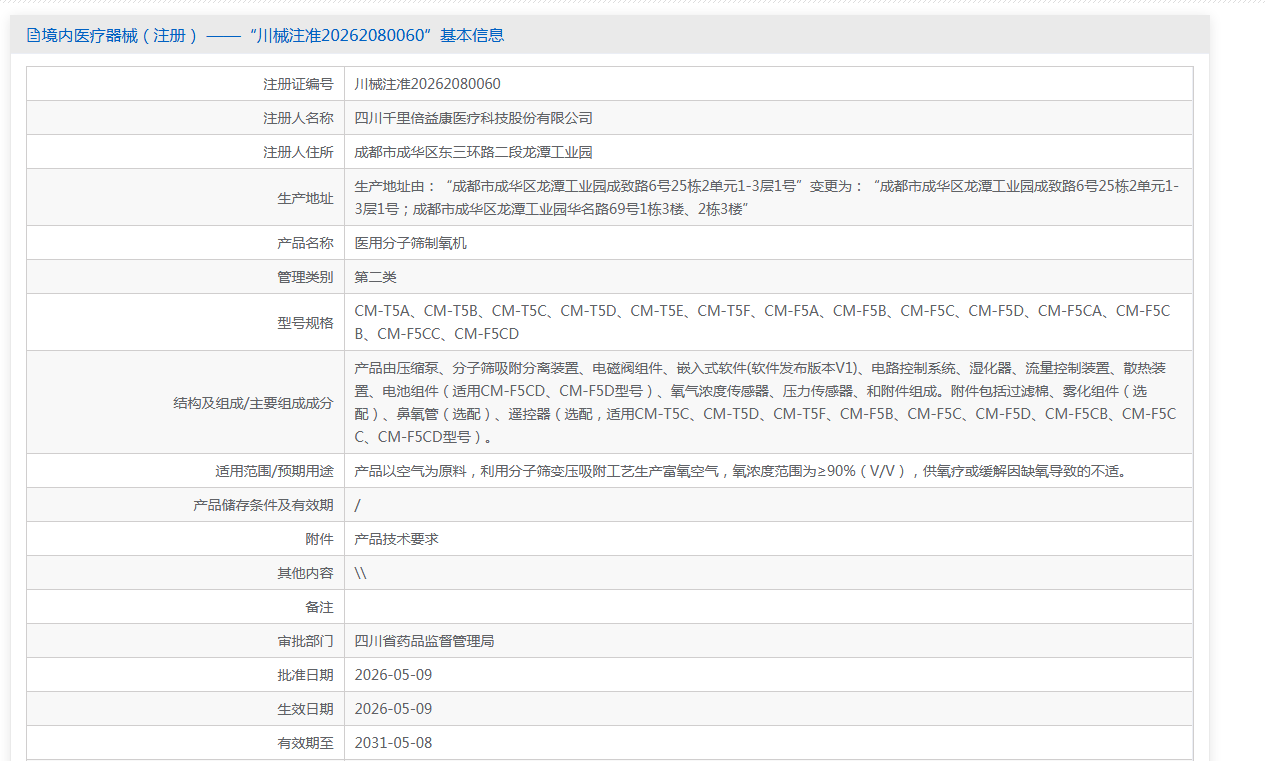Select the label '注册证编号'
1265x761 pixels.
(x=298, y=84)
